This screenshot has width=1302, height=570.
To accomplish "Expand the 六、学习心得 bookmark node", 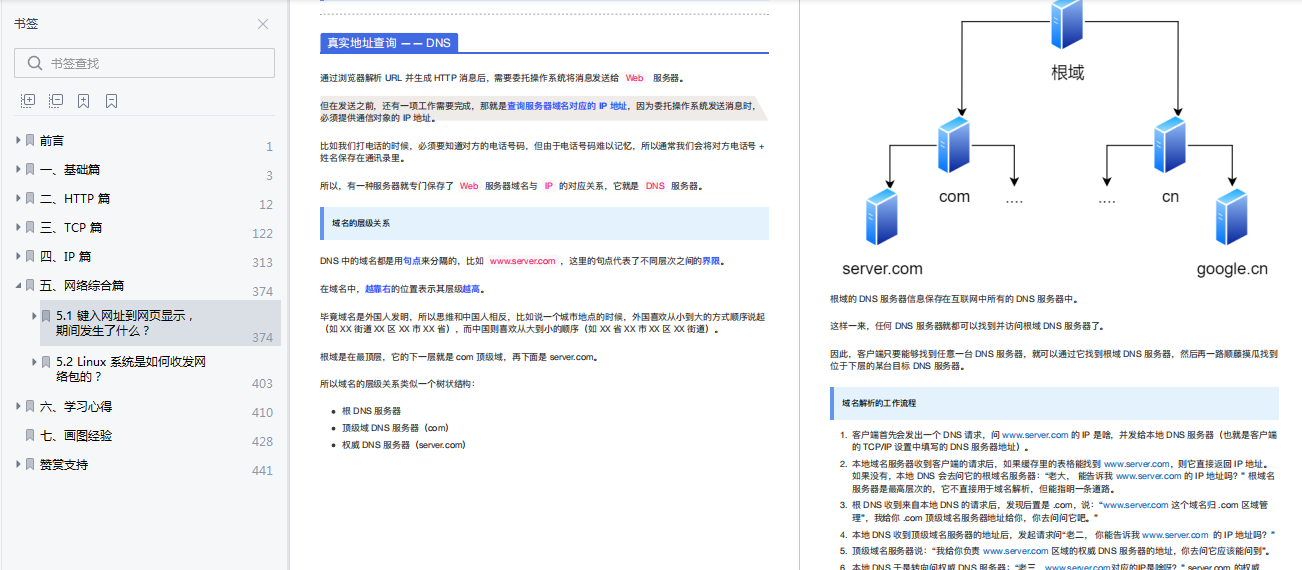I will click(18, 407).
